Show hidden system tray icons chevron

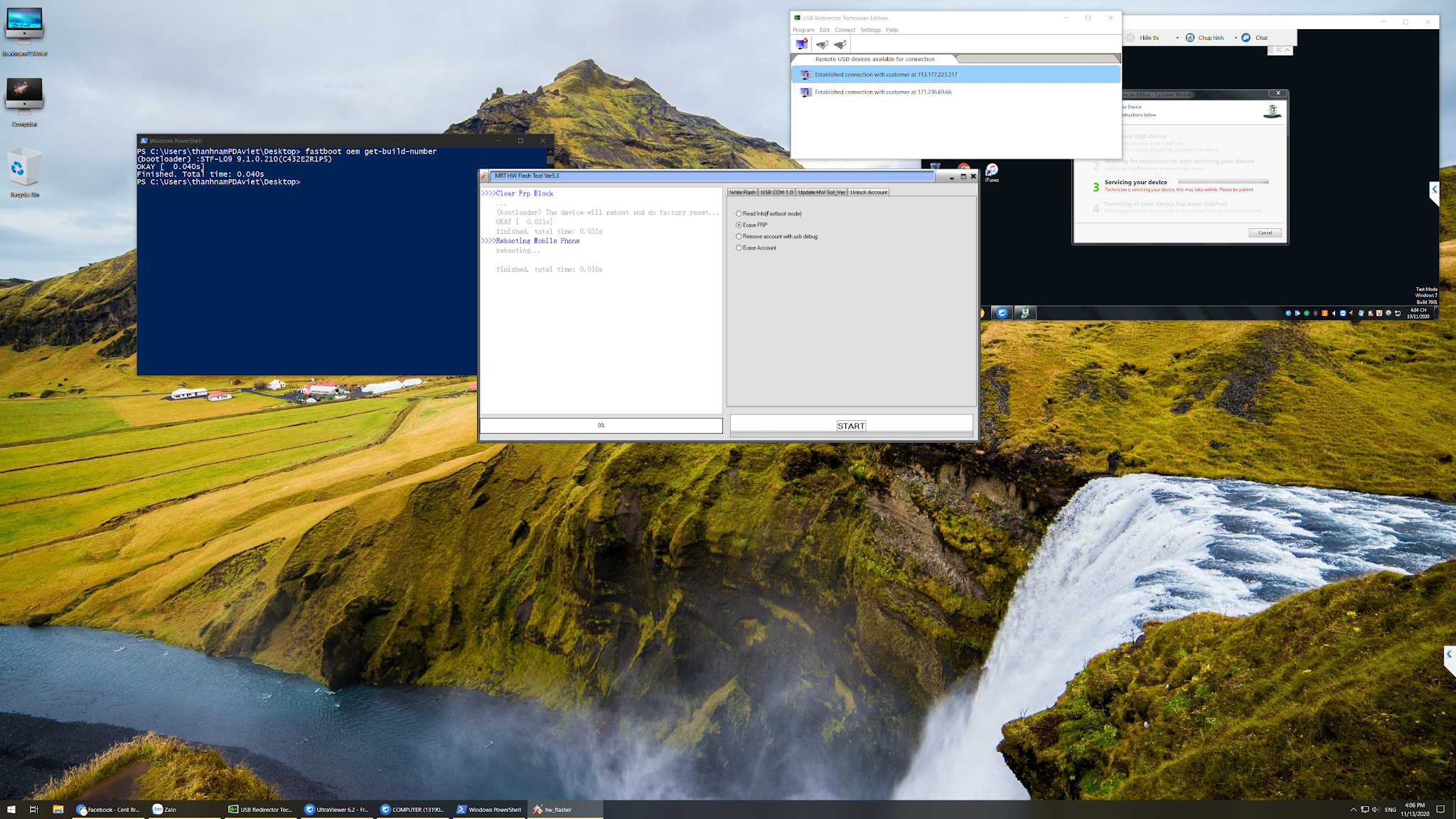point(1353,809)
